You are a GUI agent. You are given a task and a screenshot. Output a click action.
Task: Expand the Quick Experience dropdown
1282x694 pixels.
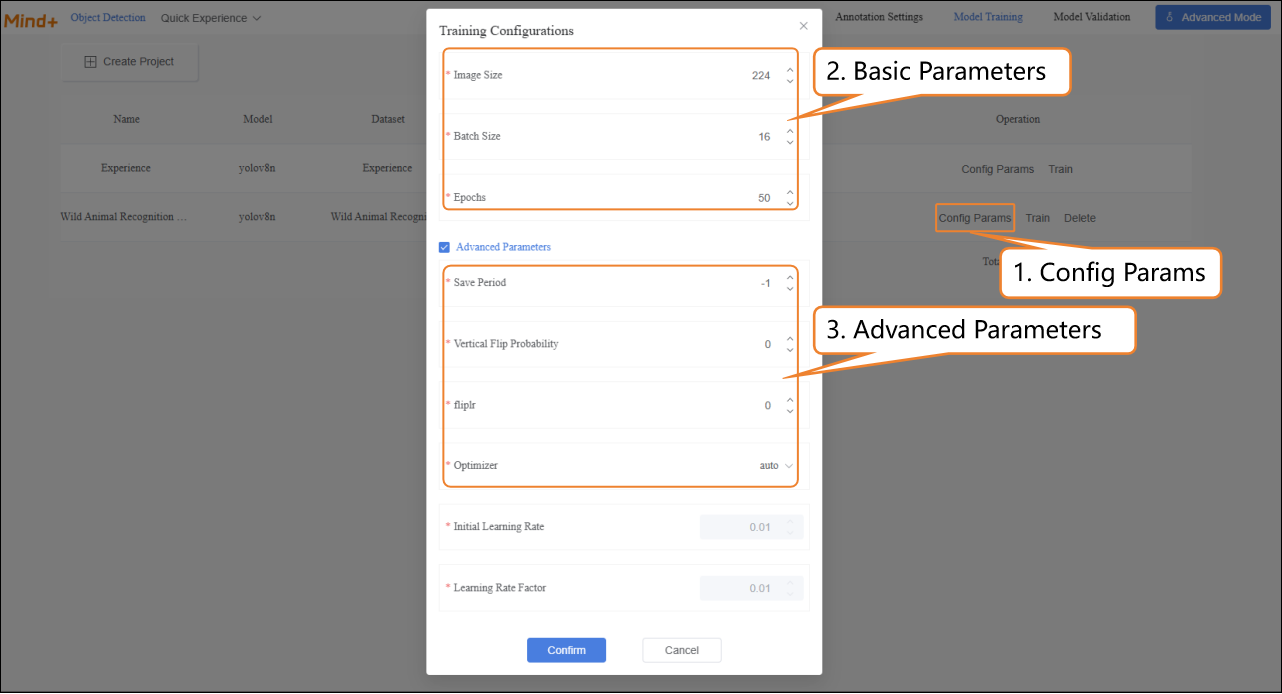point(211,18)
